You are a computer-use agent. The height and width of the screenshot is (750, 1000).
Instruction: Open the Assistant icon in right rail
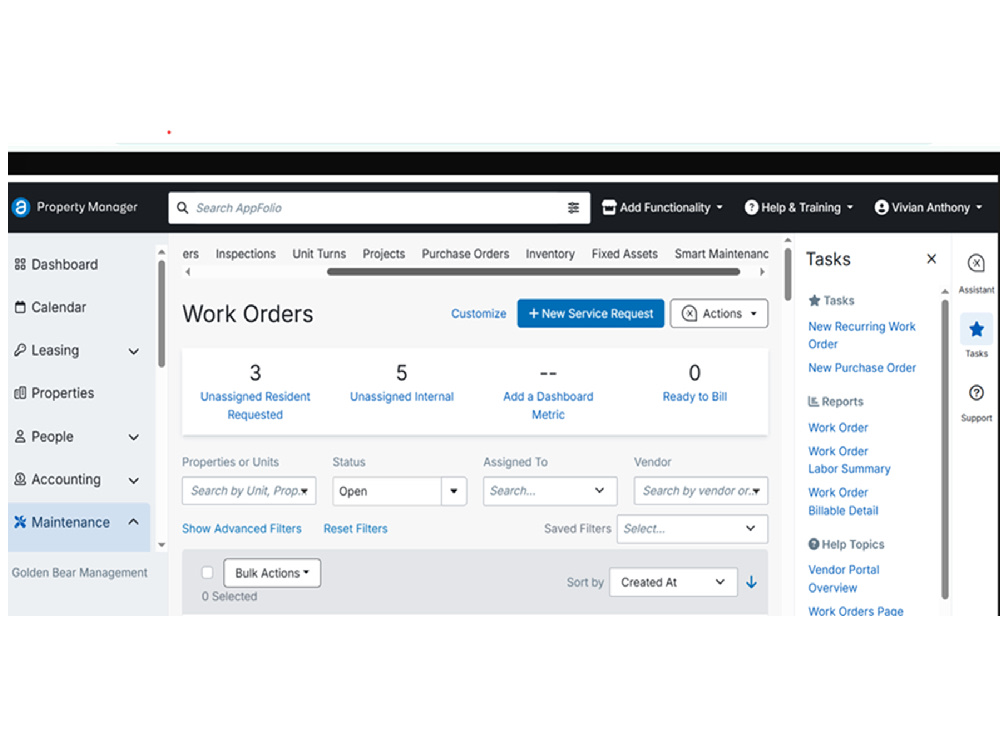click(976, 263)
